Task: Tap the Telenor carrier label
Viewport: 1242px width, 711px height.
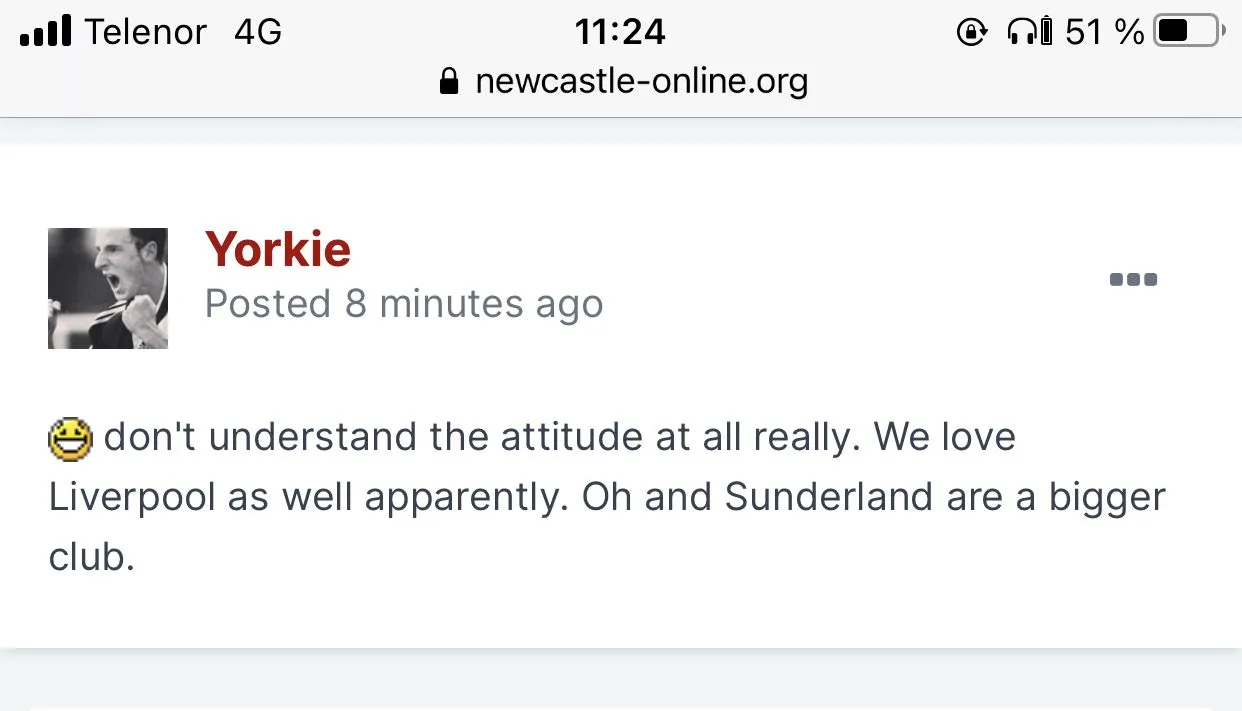Action: pos(145,32)
